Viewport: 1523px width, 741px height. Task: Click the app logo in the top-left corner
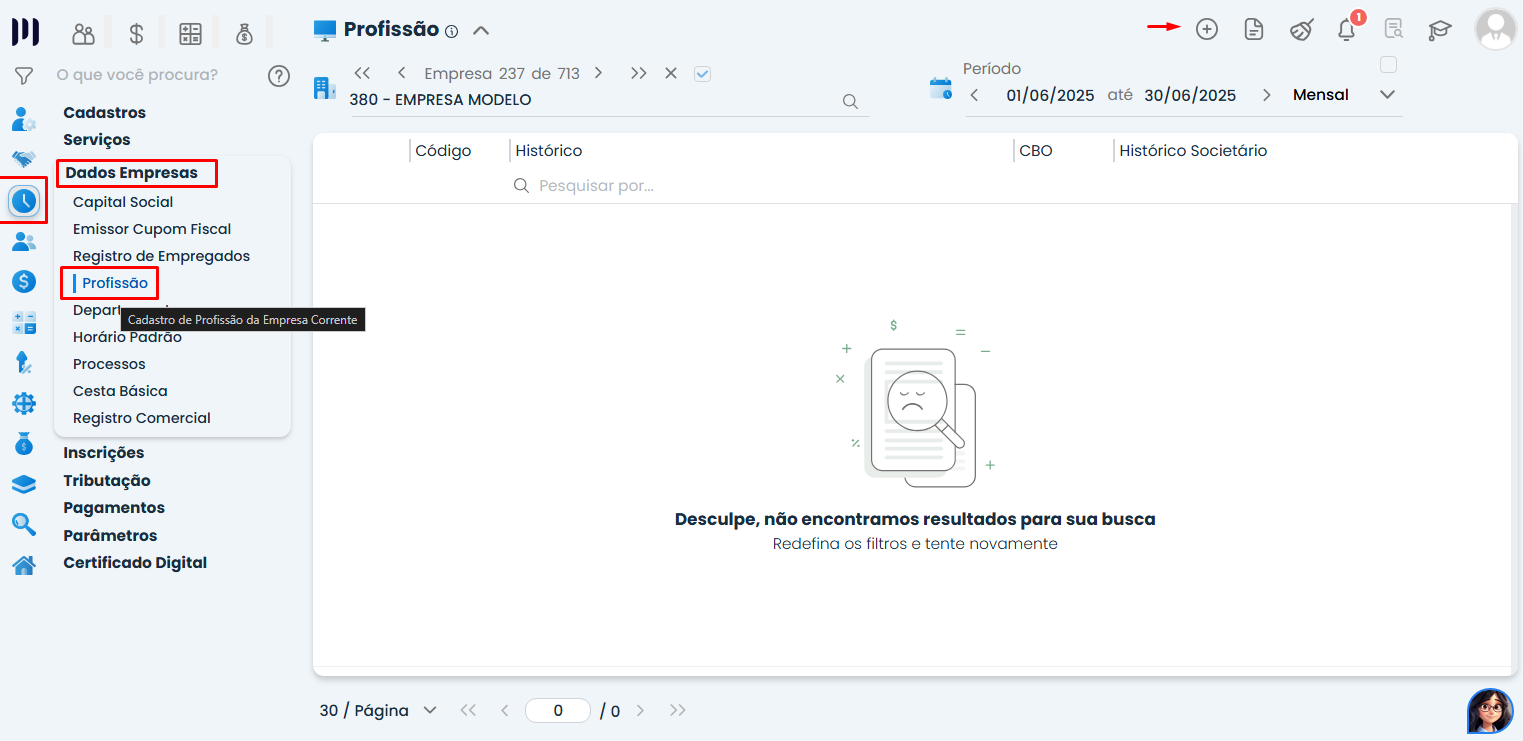25,31
